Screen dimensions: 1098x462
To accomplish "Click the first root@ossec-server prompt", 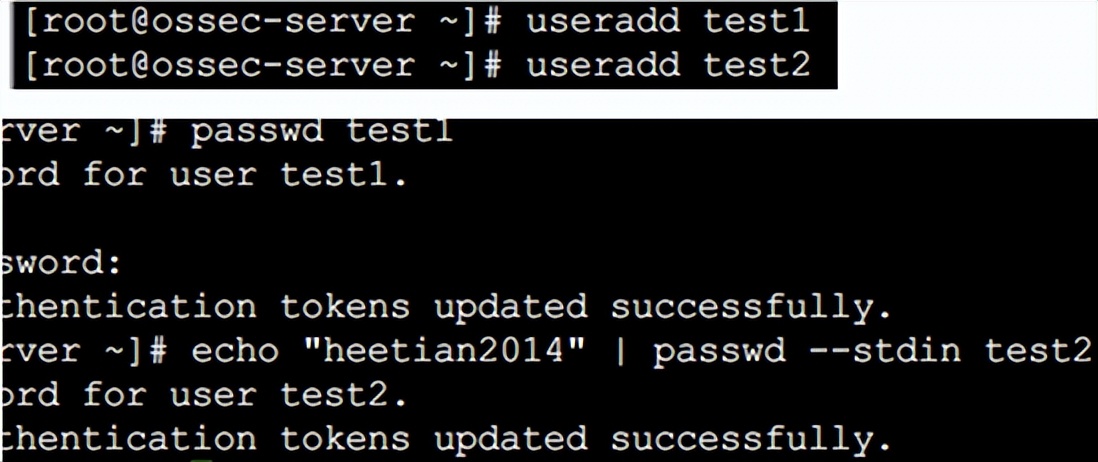I will pos(263,23).
